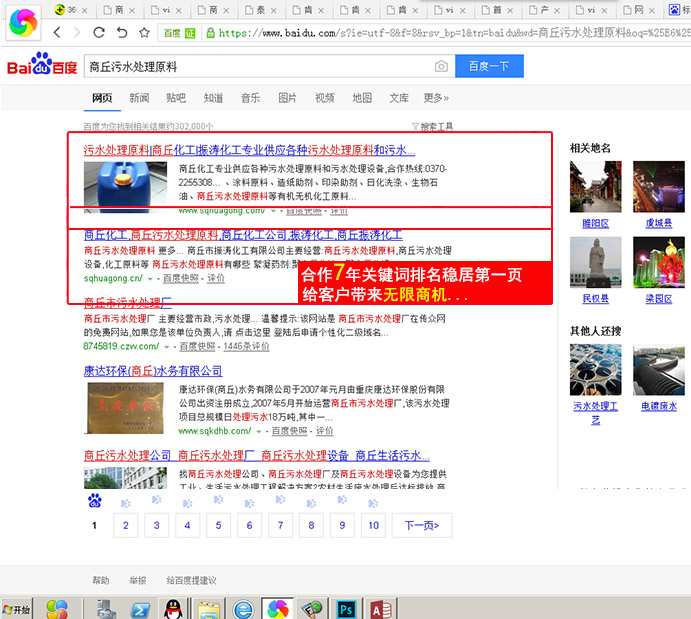
Task: Open 1446条评价 link
Action: click(246, 346)
